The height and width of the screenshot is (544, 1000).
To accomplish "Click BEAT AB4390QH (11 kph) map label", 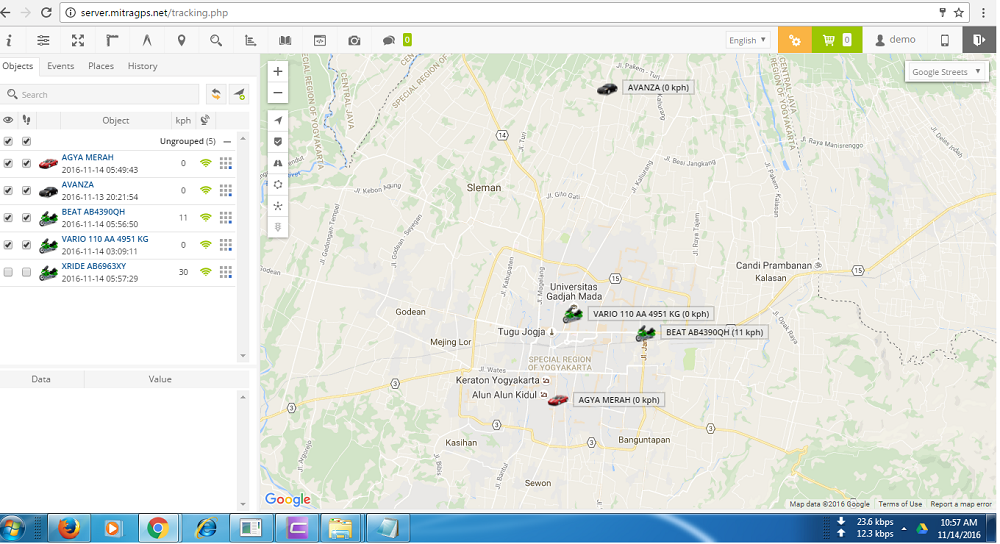I will click(714, 332).
